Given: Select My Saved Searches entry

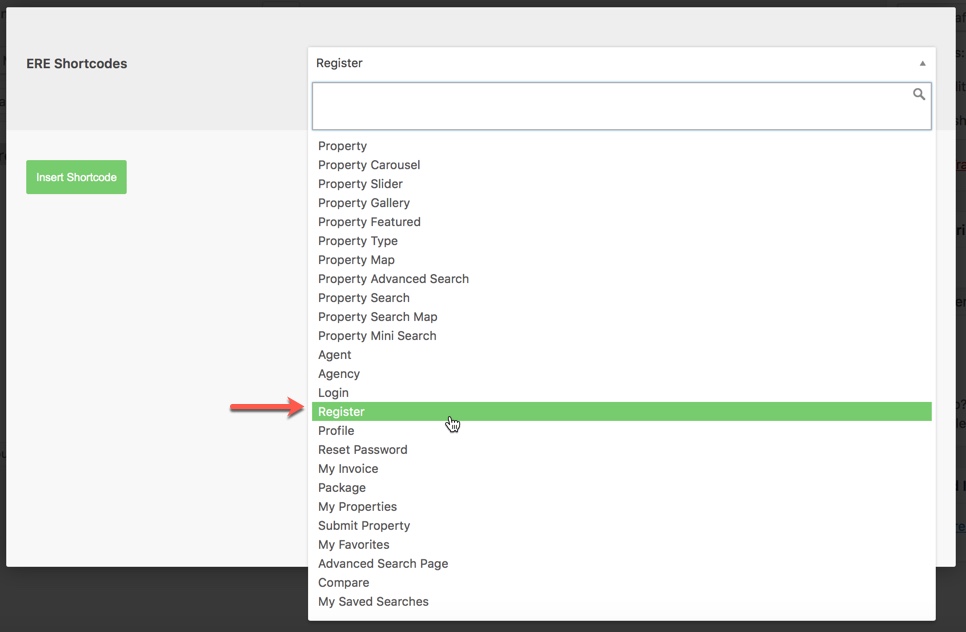Looking at the screenshot, I should (622, 602).
